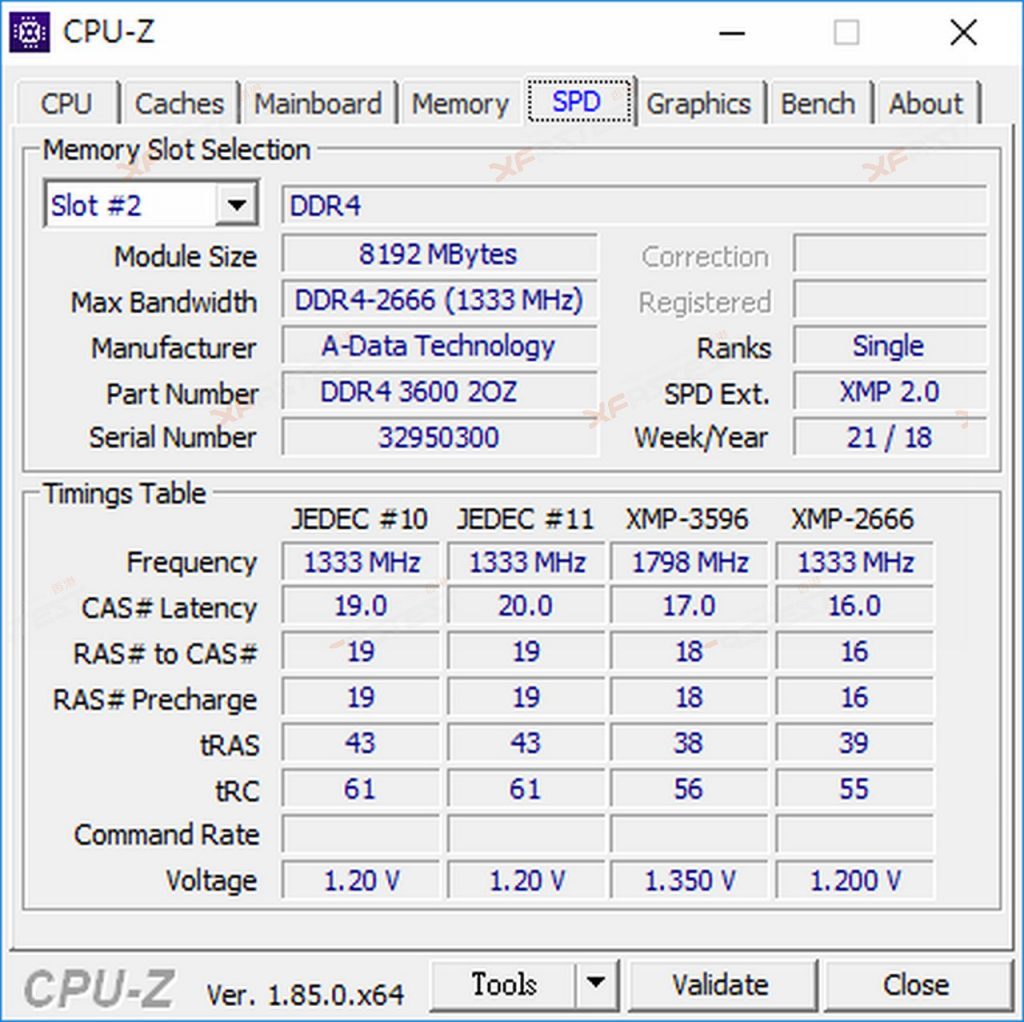Click the Validate button
This screenshot has height=1022, width=1024.
721,984
